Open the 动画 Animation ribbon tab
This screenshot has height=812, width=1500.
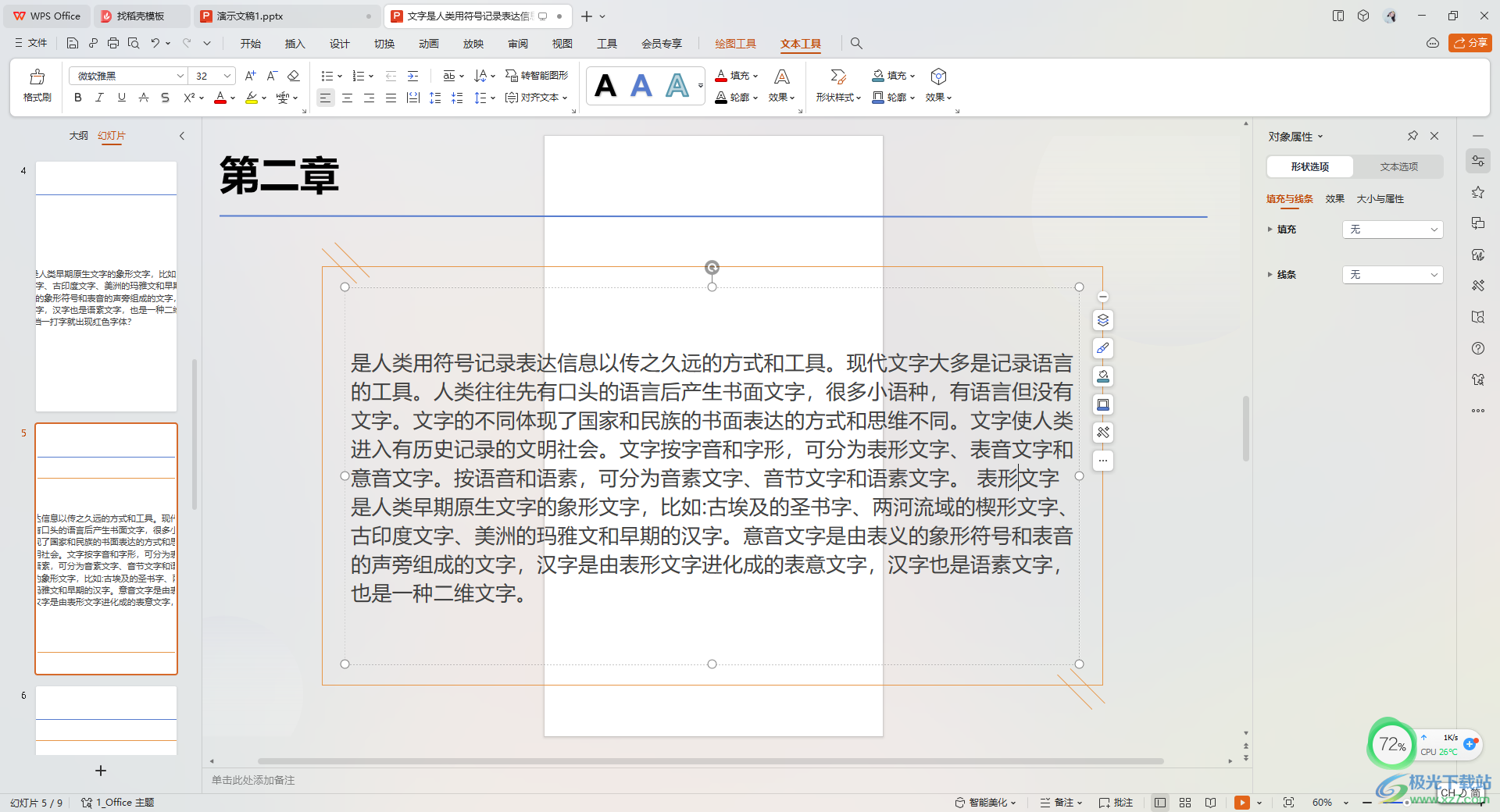click(x=428, y=44)
